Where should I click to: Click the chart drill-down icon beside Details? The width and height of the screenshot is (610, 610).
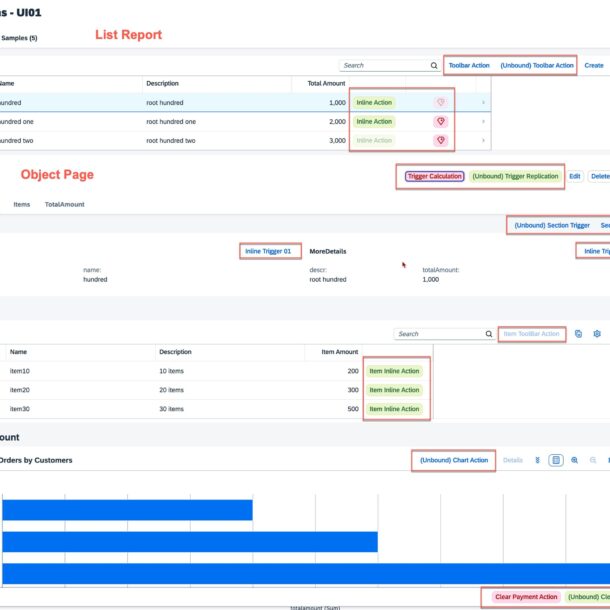pyautogui.click(x=537, y=460)
